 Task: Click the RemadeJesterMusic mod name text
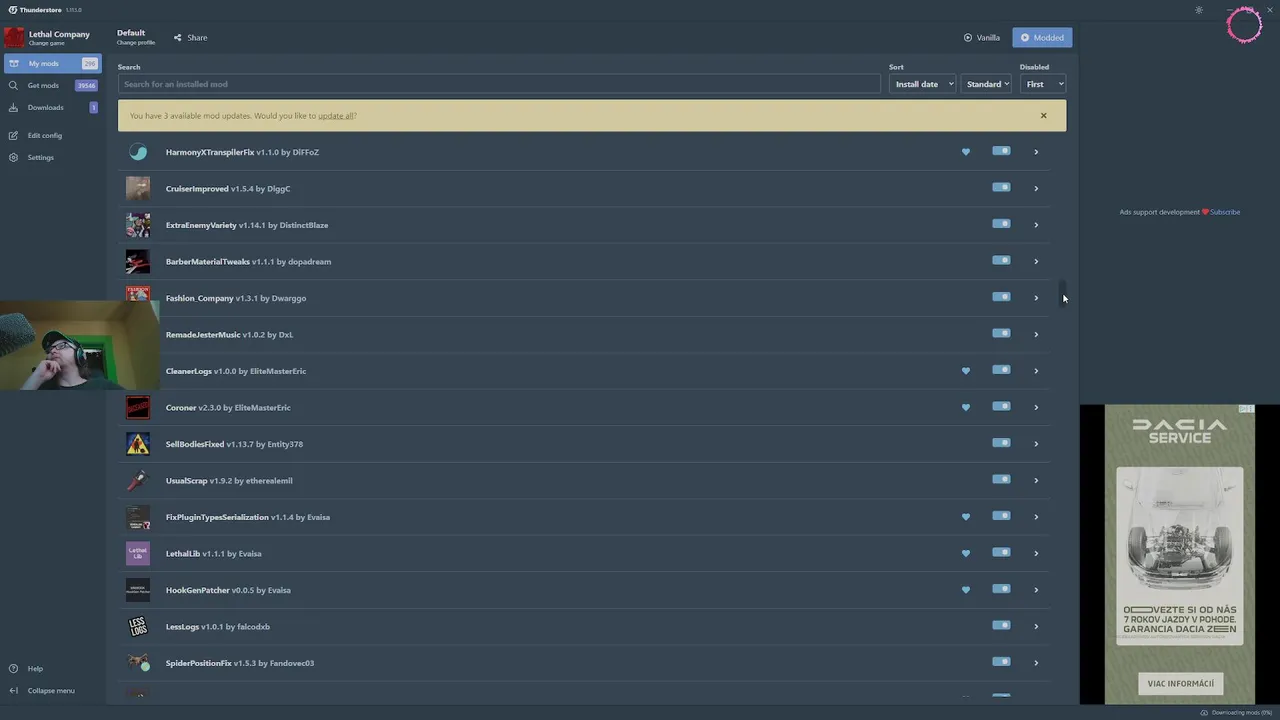click(203, 335)
